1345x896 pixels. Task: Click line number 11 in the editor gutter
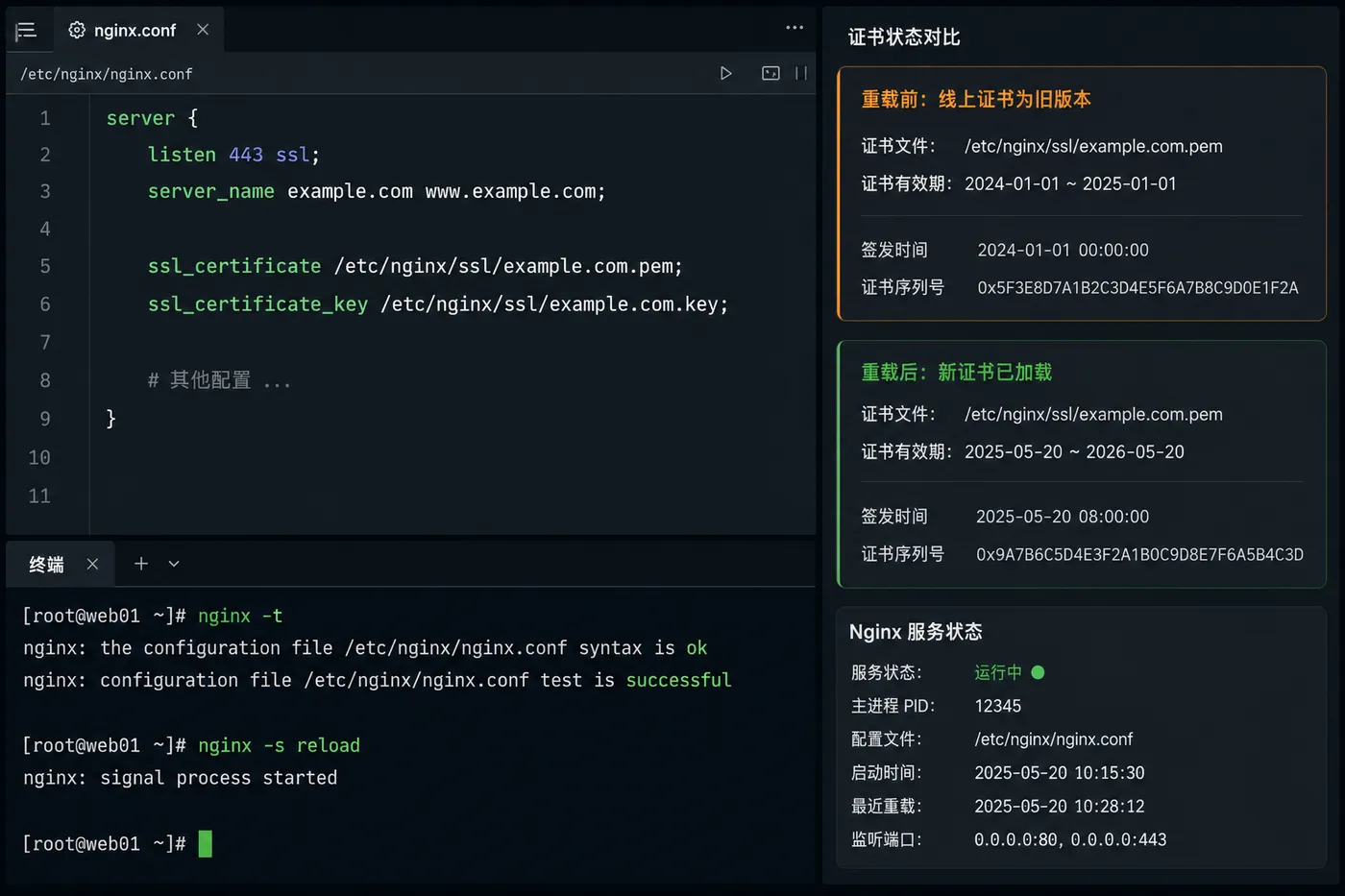(39, 496)
